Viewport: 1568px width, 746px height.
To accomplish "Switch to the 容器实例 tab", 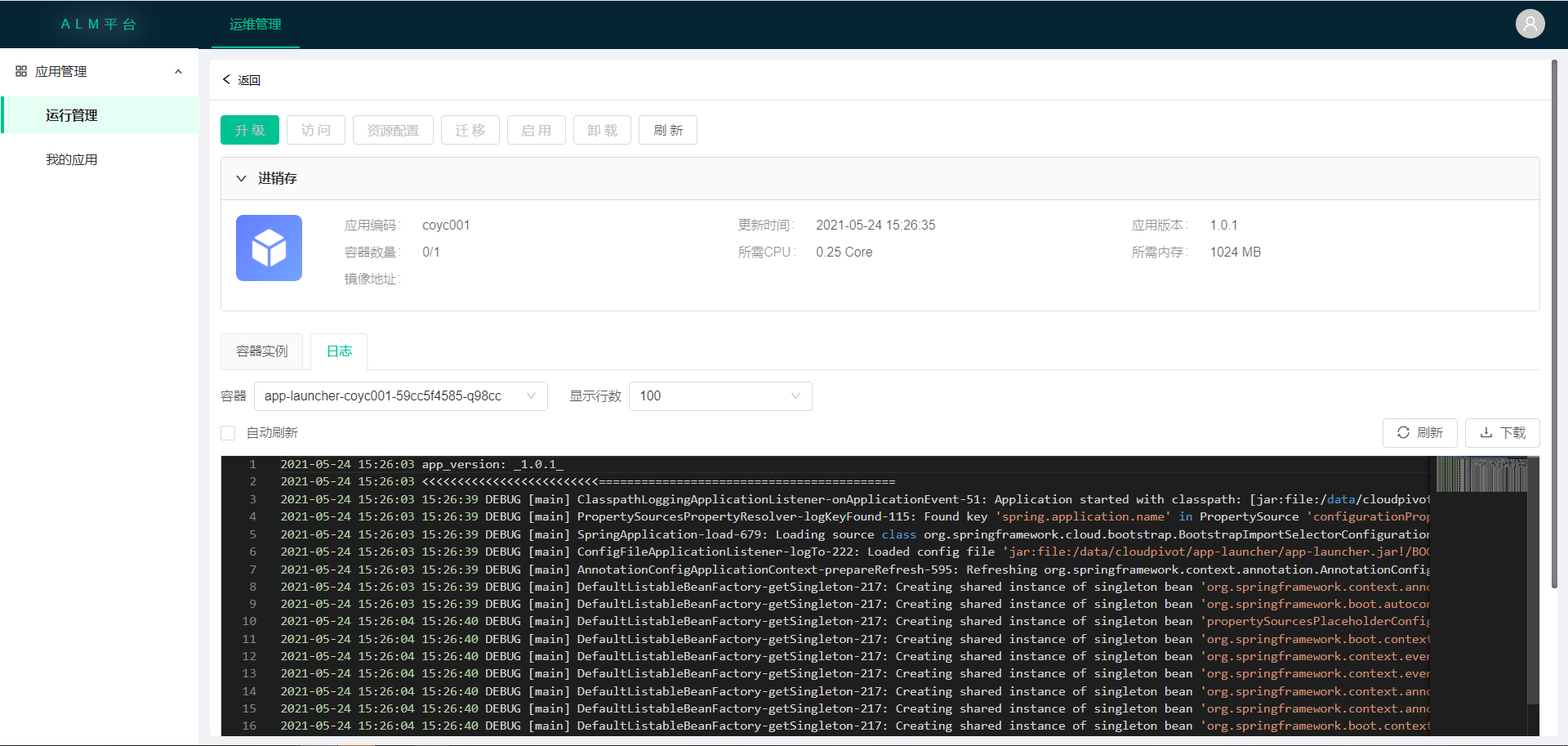I will pos(261,351).
